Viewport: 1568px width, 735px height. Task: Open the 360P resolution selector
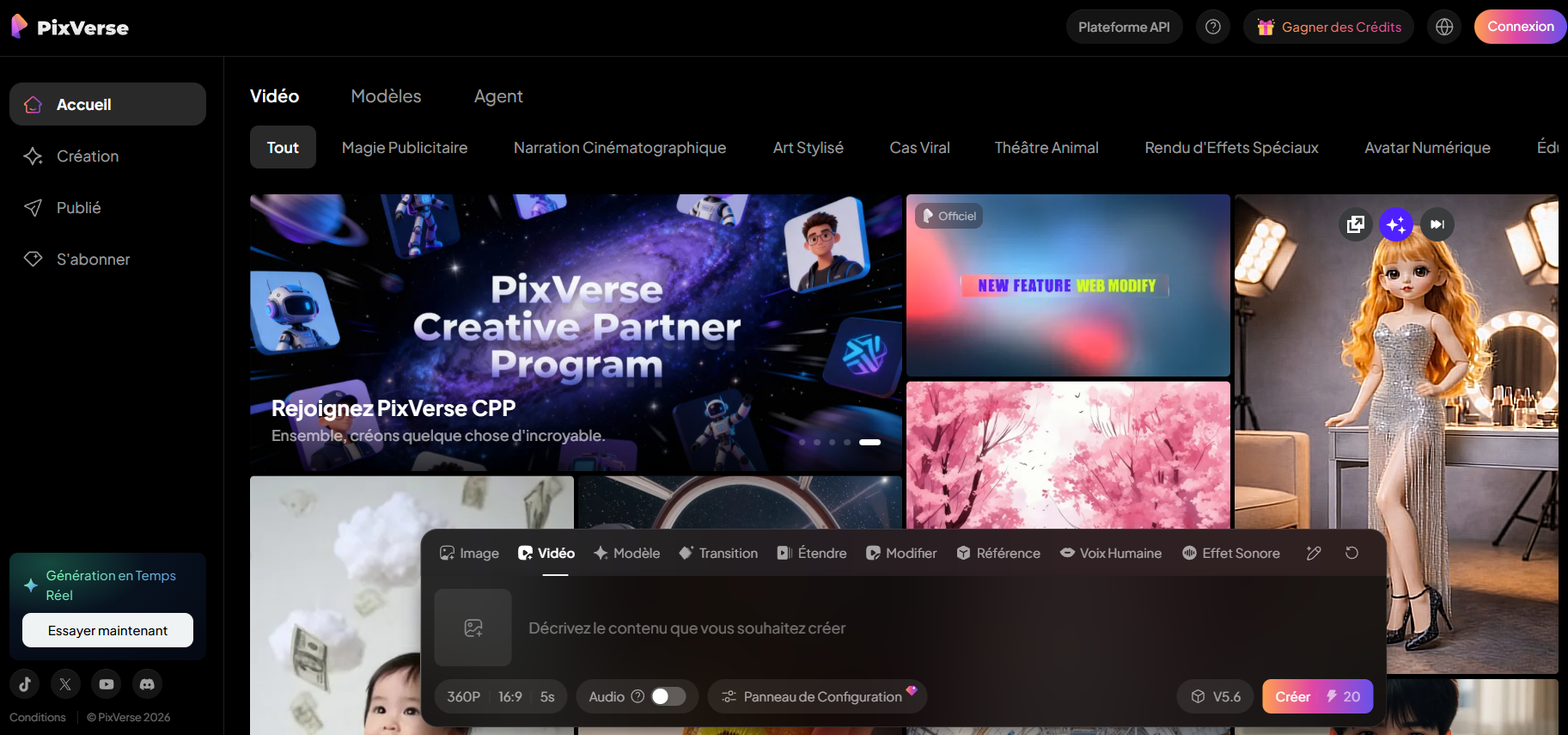pyautogui.click(x=463, y=696)
